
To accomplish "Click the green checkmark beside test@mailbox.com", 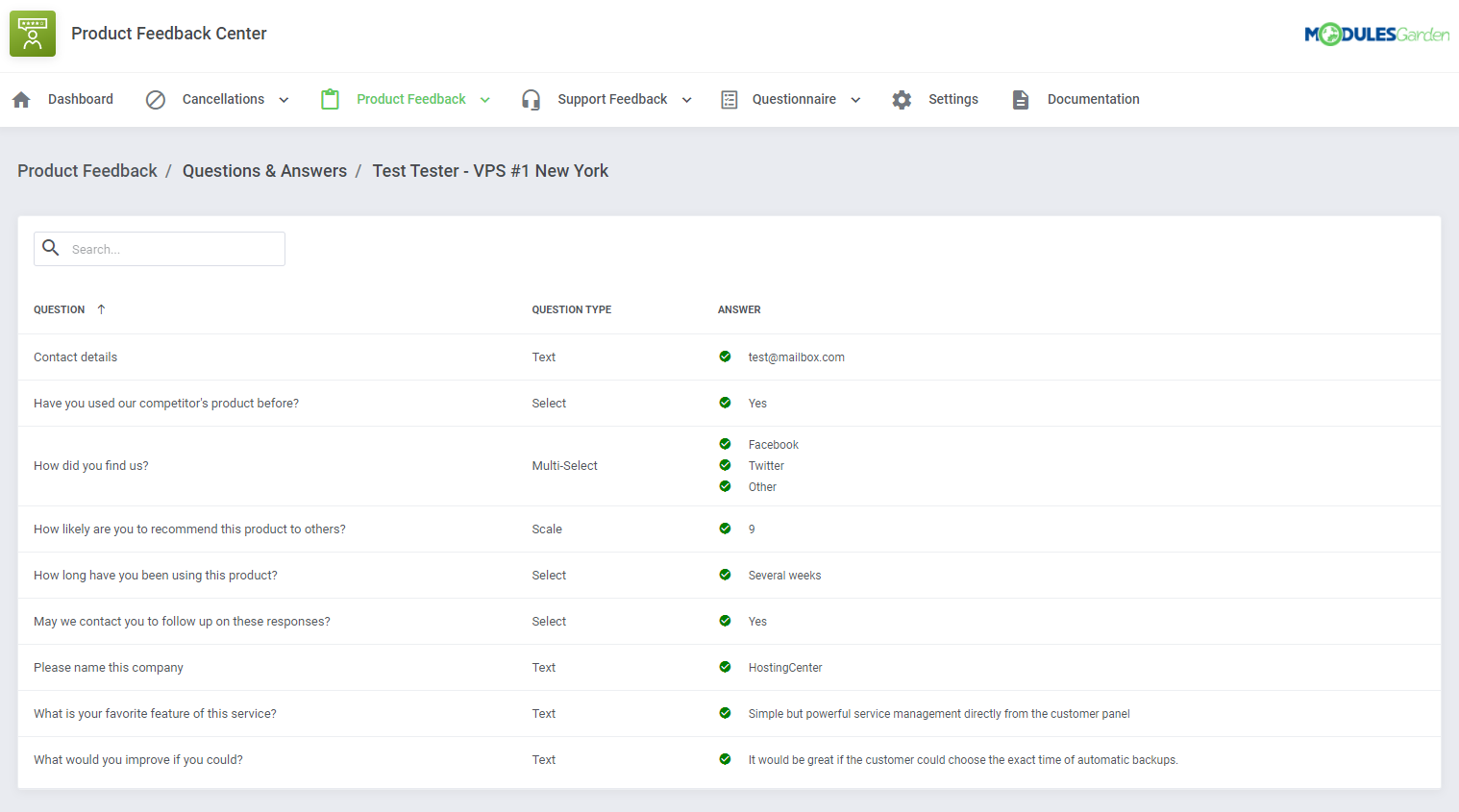I will [x=725, y=356].
